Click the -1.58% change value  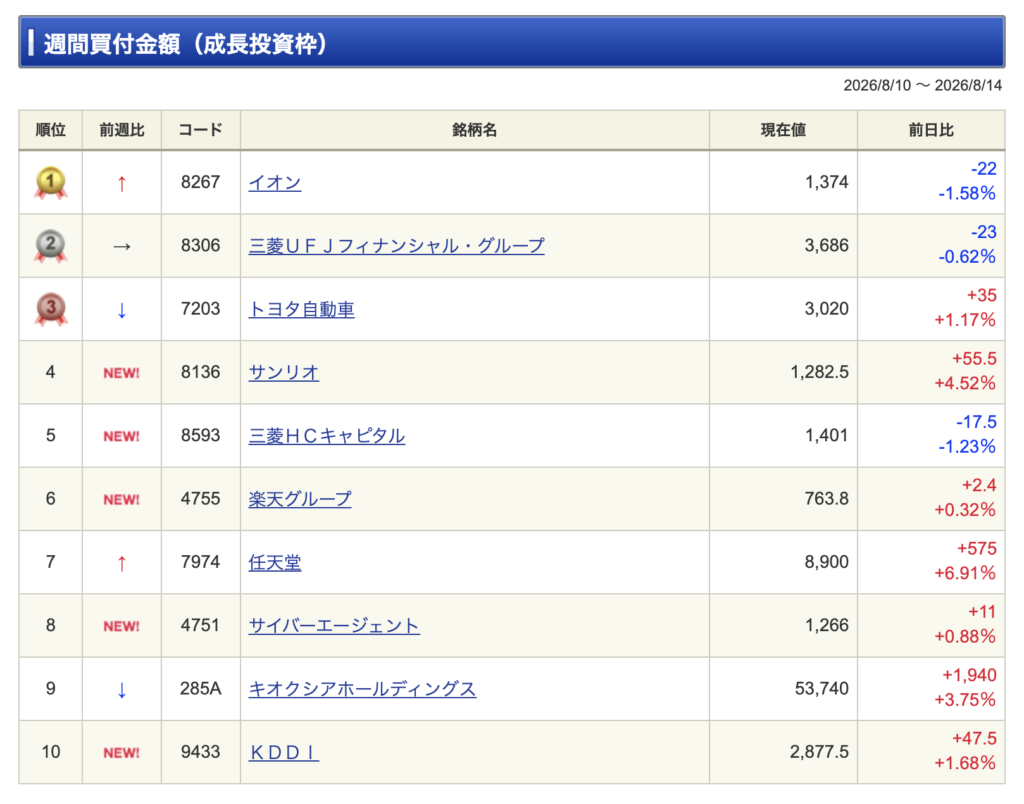coord(967,194)
